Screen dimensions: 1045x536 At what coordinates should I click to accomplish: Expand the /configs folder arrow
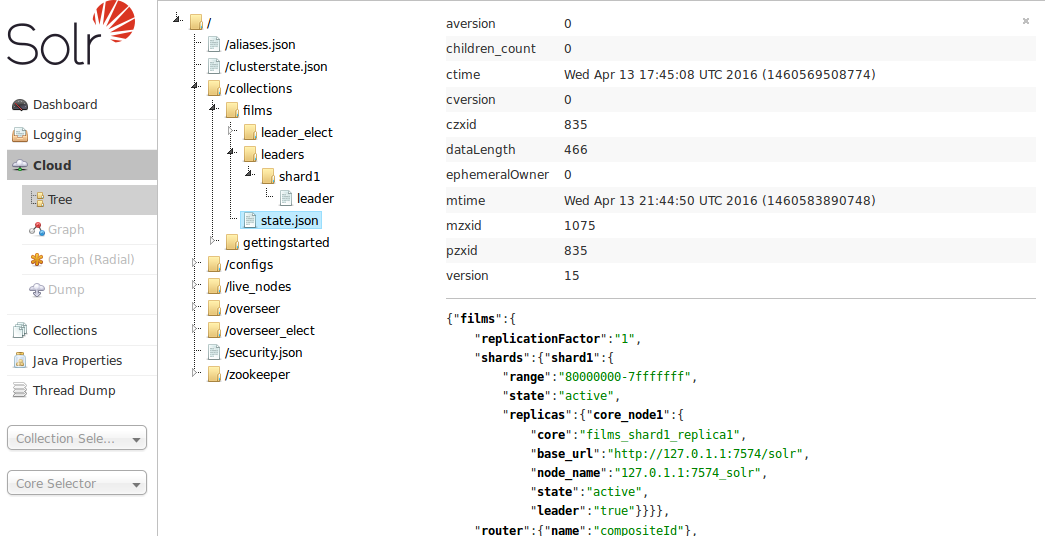(x=195, y=264)
